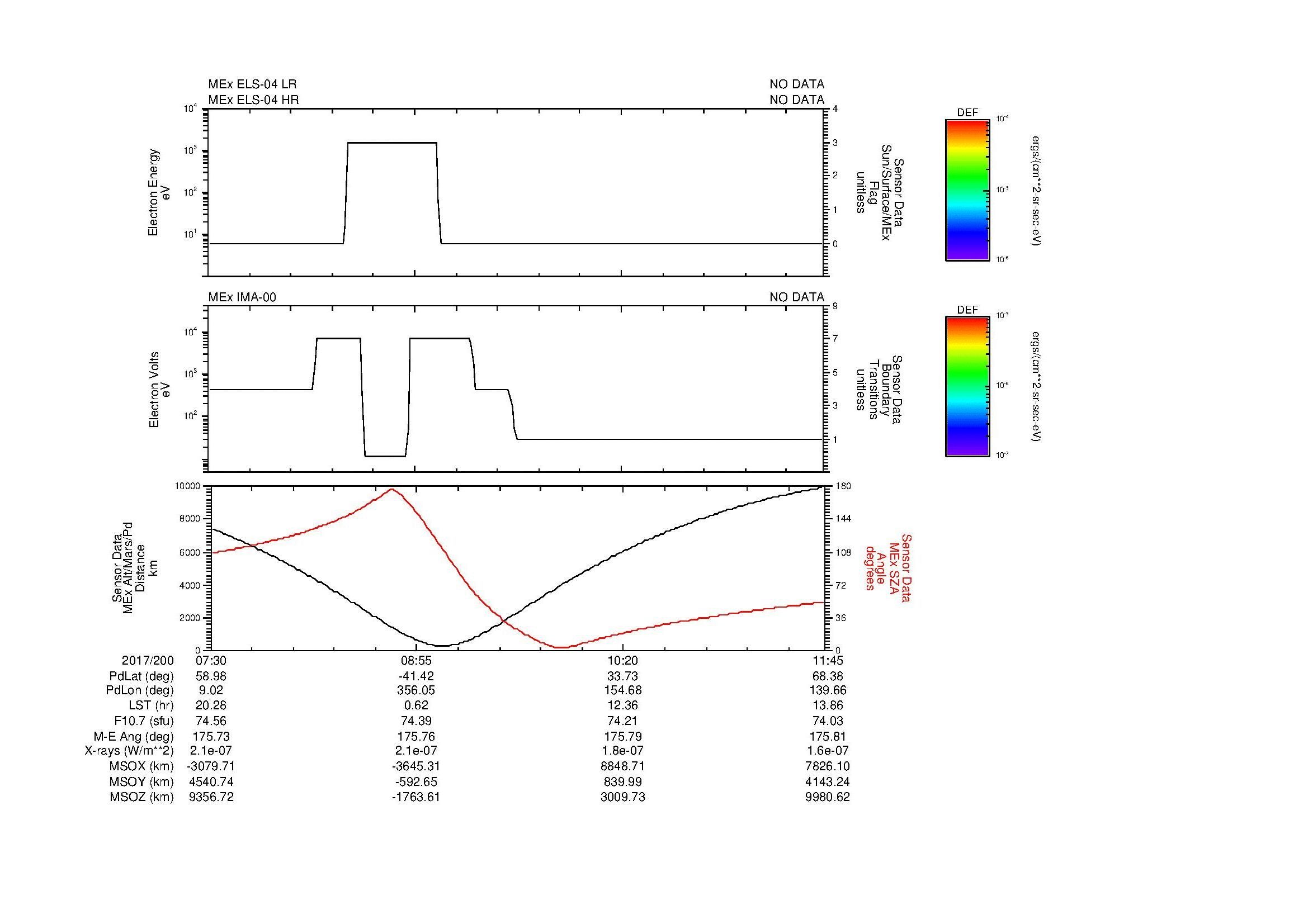Click the top DEF color bar

coord(967,190)
